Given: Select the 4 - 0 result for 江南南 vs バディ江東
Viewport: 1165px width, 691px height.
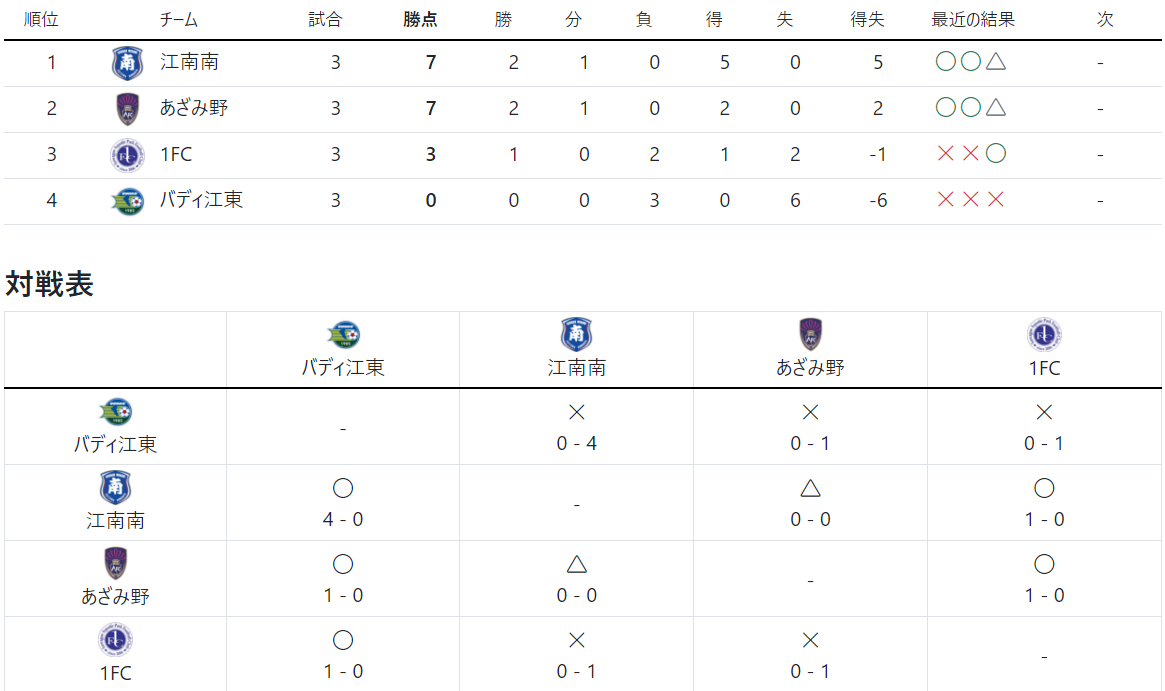Looking at the screenshot, I should click(x=343, y=519).
